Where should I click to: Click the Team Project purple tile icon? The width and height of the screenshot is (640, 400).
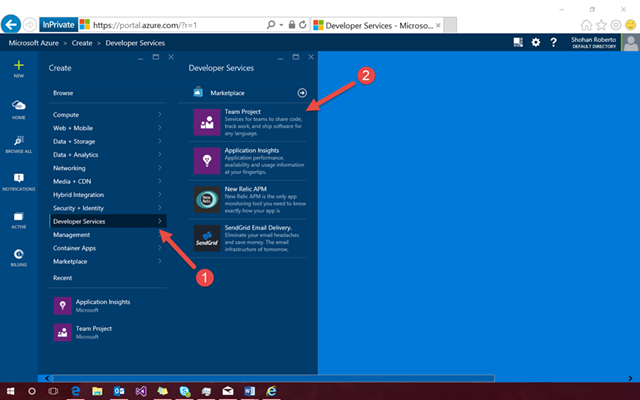coord(207,122)
